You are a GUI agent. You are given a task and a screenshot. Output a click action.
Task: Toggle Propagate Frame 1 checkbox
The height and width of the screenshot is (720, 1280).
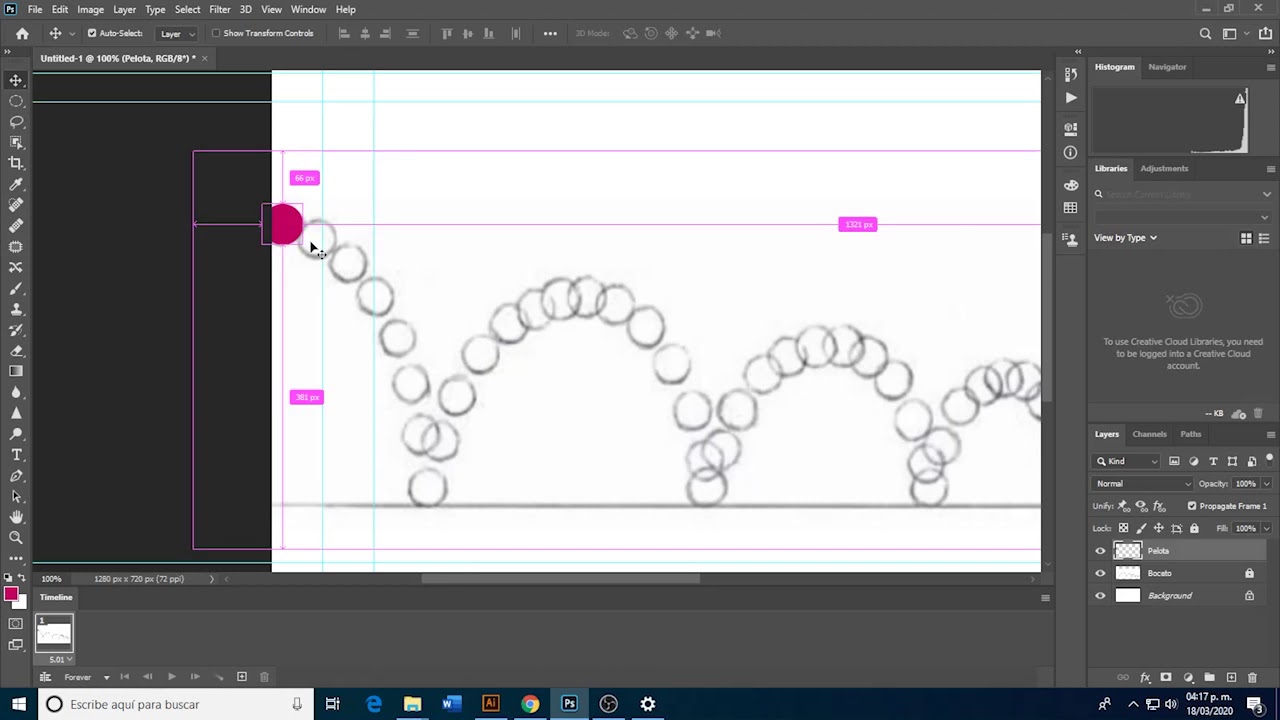point(1192,506)
